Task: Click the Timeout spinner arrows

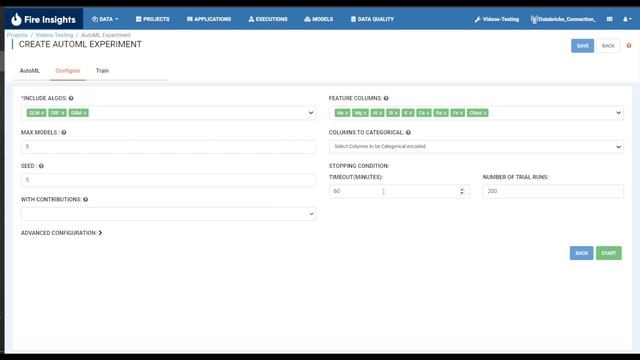Action: click(x=462, y=191)
